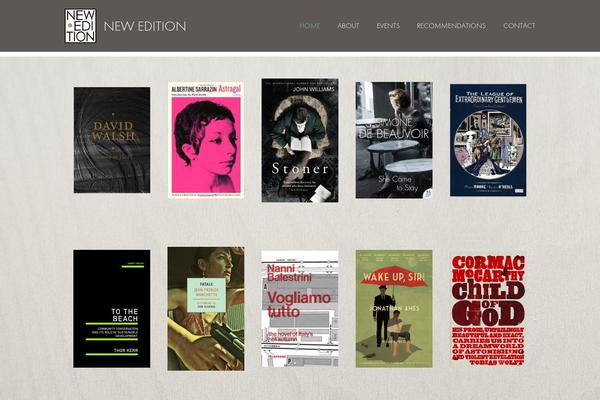
Task: Open the To The Beach book cover
Action: pyautogui.click(x=112, y=309)
